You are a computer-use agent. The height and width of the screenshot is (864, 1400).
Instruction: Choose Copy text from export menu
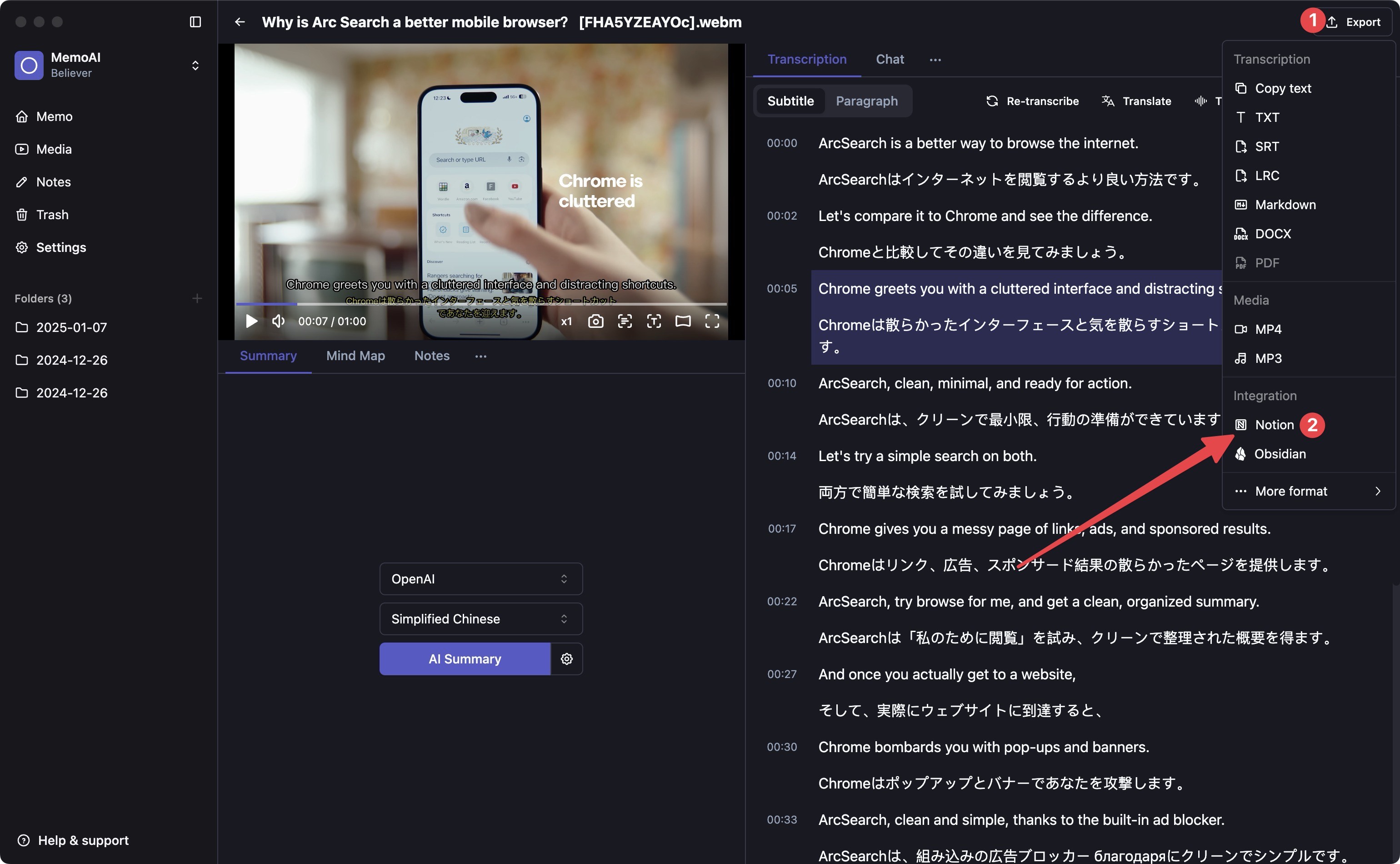[1309, 89]
